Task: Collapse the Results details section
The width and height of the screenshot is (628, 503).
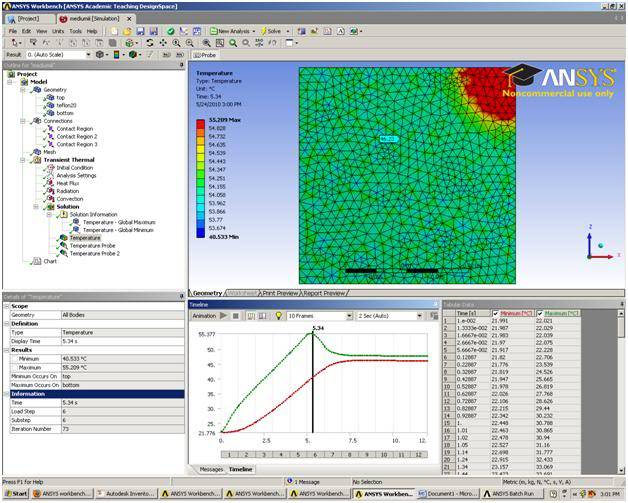Action: point(6,350)
